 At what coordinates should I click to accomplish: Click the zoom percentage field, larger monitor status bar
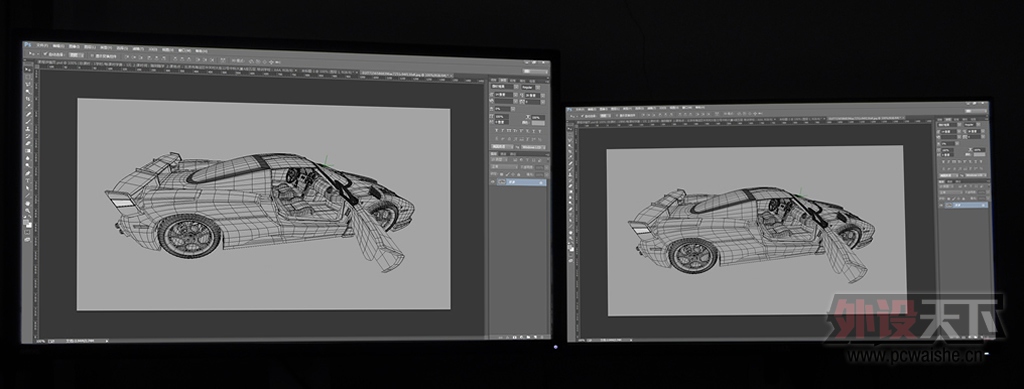pyautogui.click(x=40, y=341)
